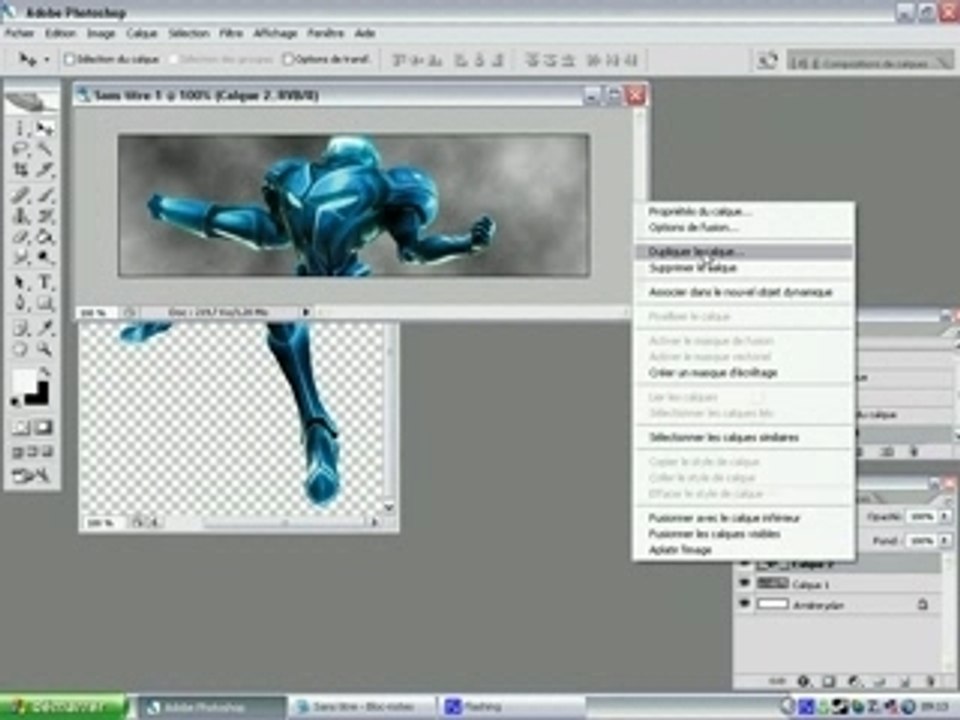
Task: Click scroll-down arrow of lower document window
Action: coord(388,507)
